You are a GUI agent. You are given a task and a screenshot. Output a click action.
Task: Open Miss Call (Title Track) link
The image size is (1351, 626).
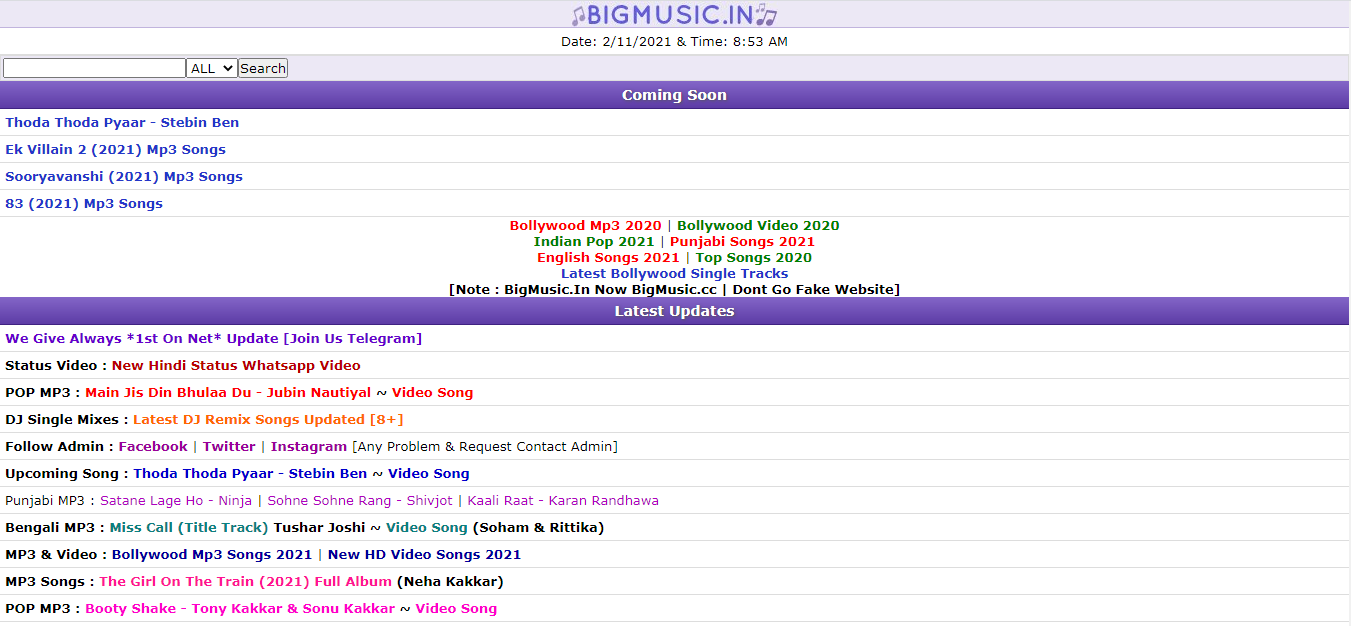189,528
